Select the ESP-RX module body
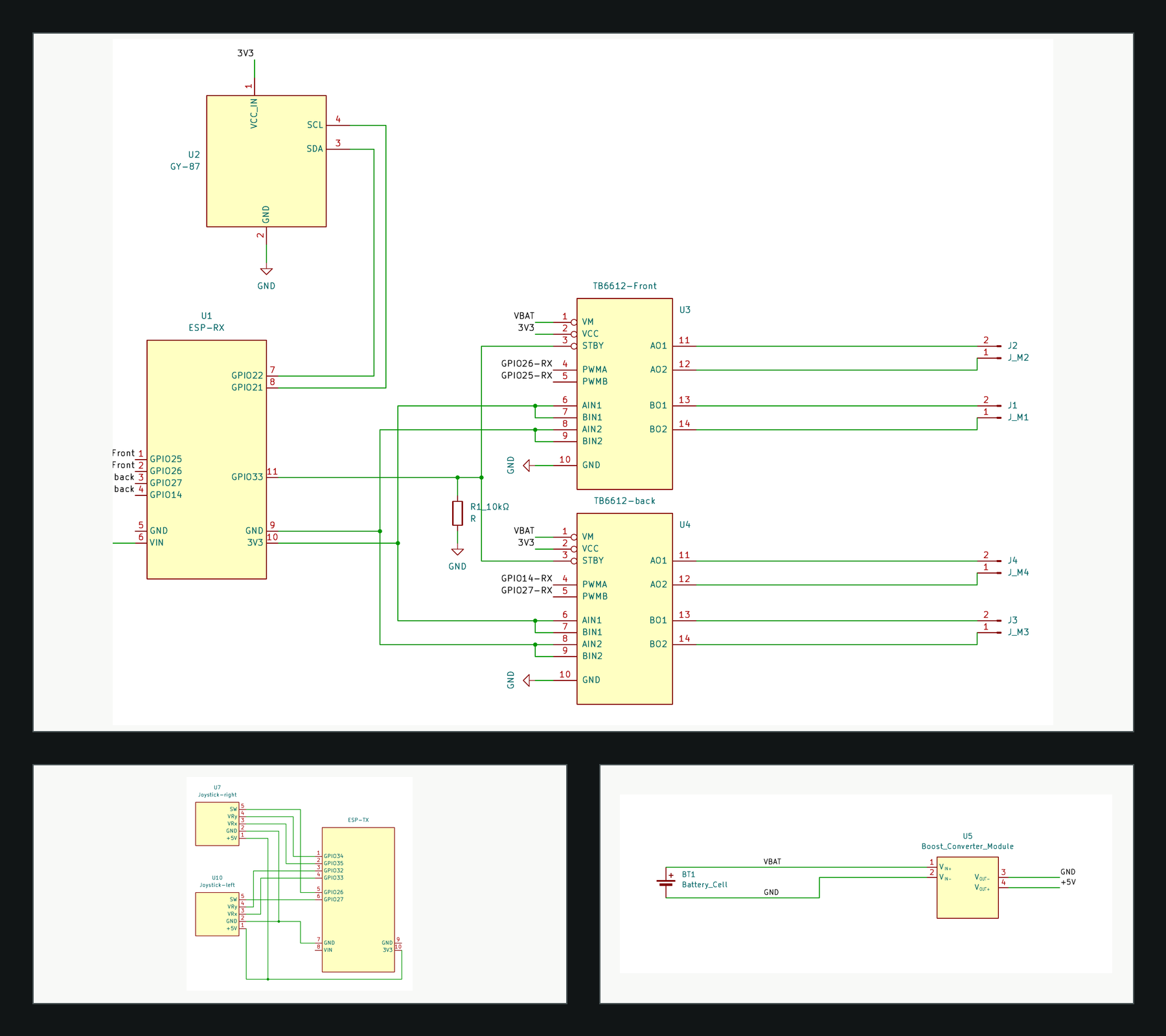This screenshot has height=1036, width=1166. click(x=207, y=460)
